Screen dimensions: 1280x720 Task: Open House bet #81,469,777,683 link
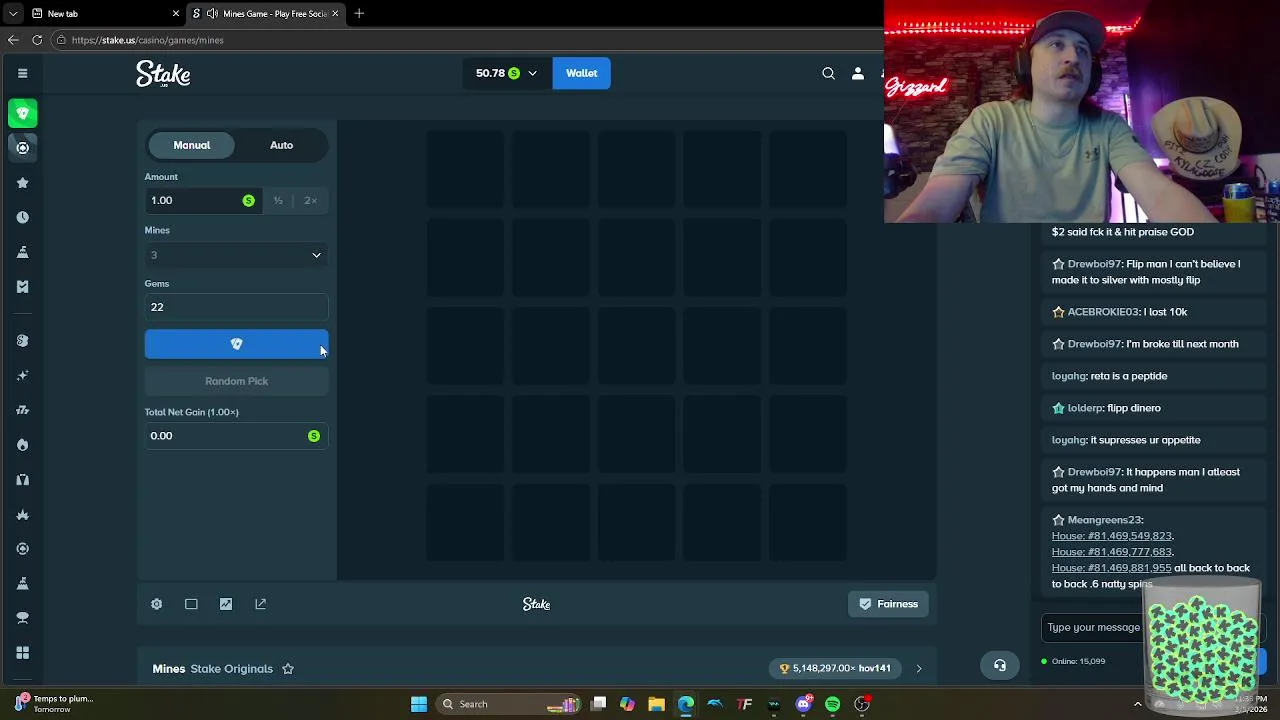[1111, 552]
